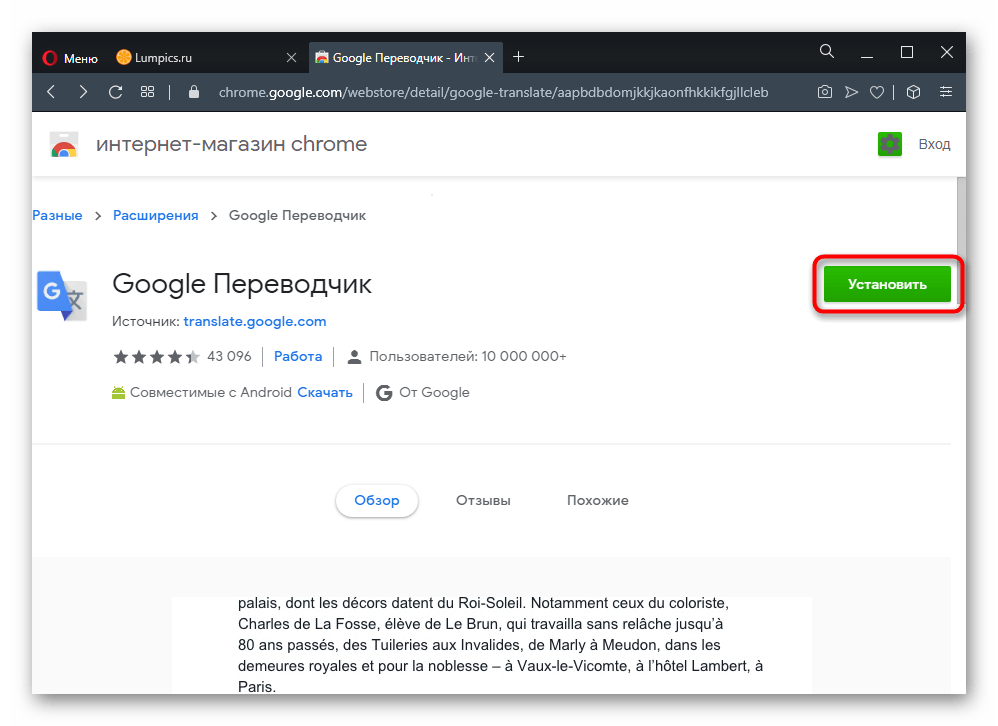Viewport: 998px width, 726px height.
Task: Add page to bookmarks heart icon
Action: coord(877,92)
